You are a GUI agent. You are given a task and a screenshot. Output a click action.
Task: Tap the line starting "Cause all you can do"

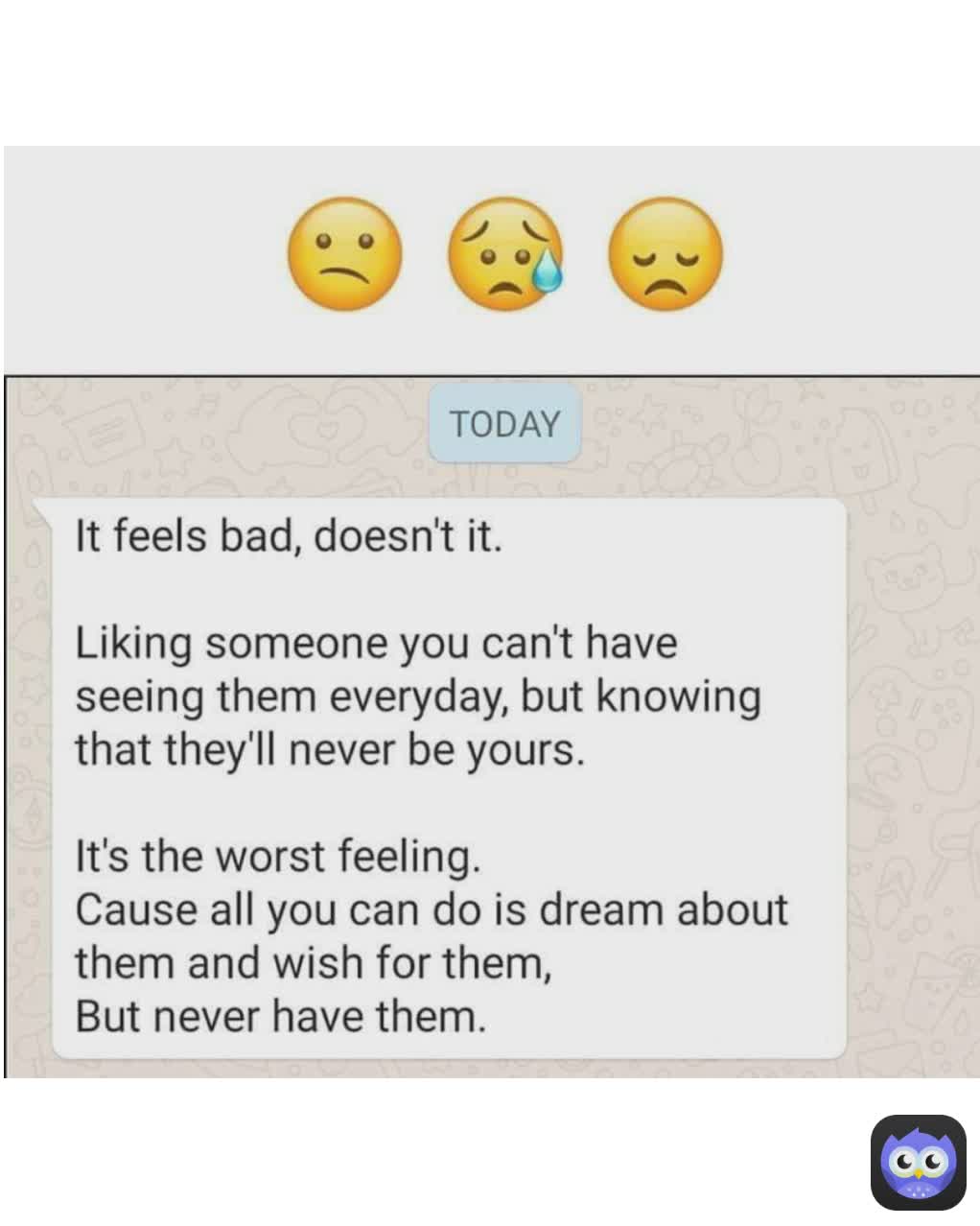coord(432,909)
